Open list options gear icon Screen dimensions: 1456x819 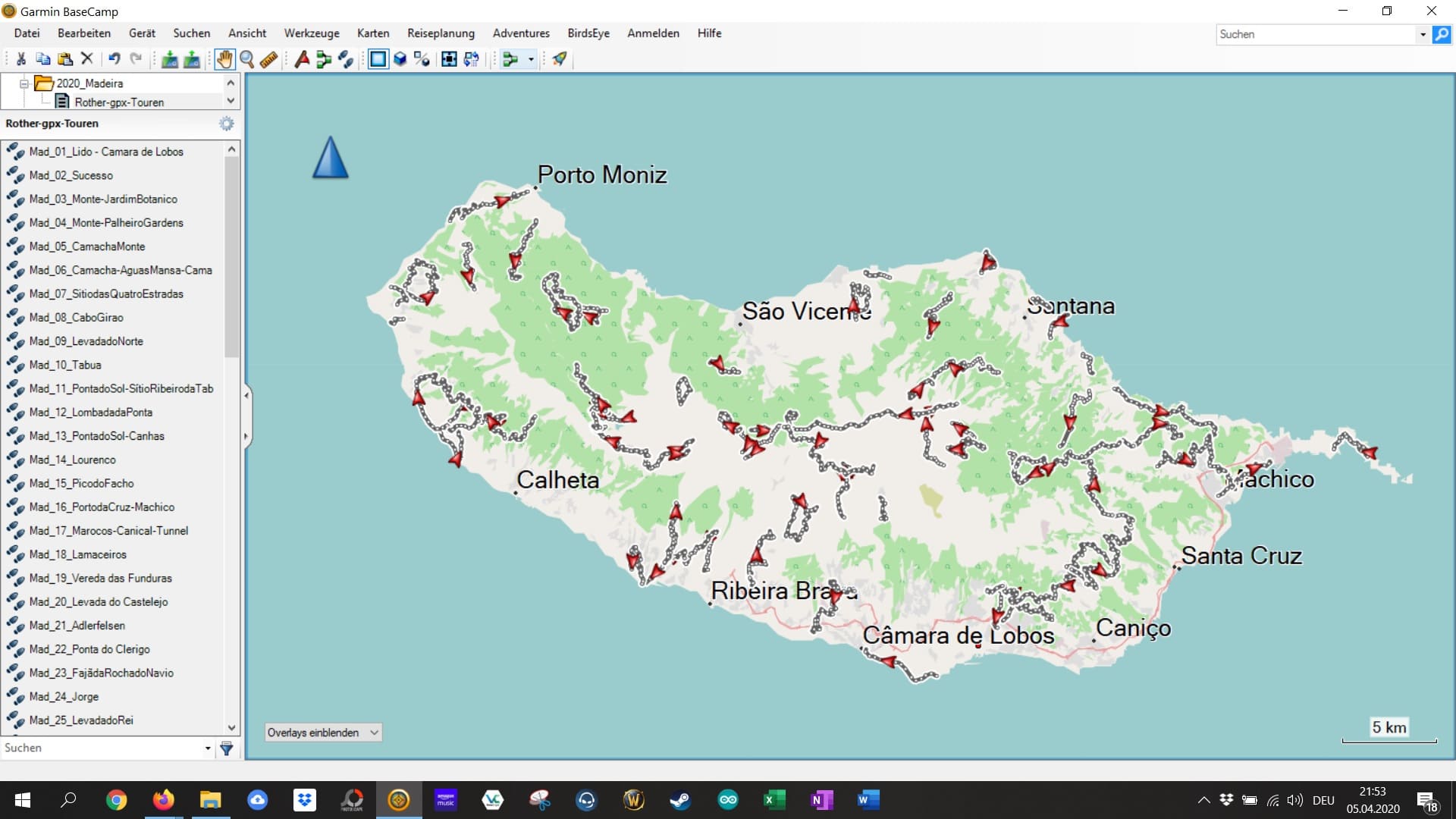(x=226, y=124)
